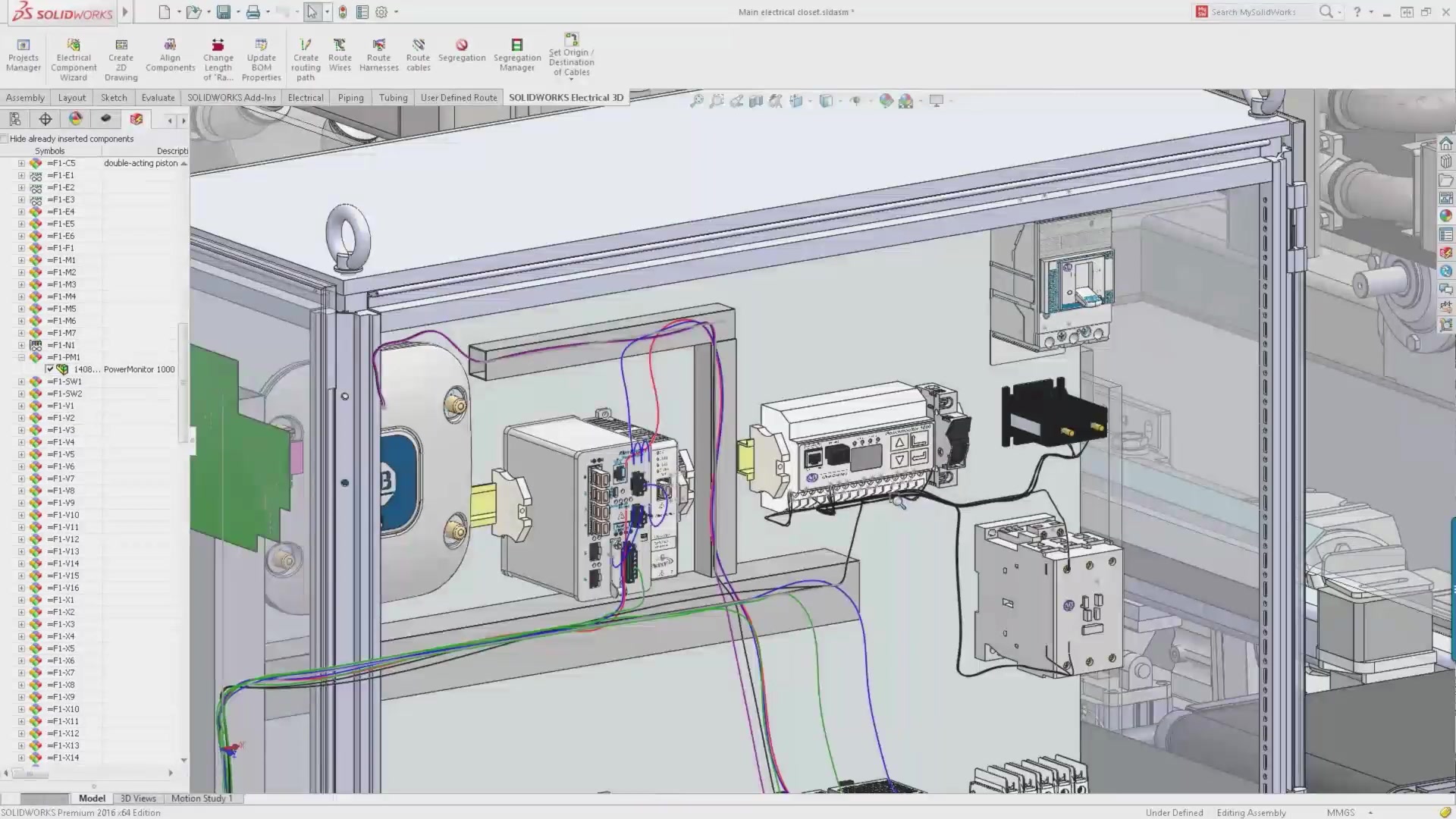Image resolution: width=1456 pixels, height=819 pixels.
Task: Click the Create routing path button
Action: (x=306, y=55)
